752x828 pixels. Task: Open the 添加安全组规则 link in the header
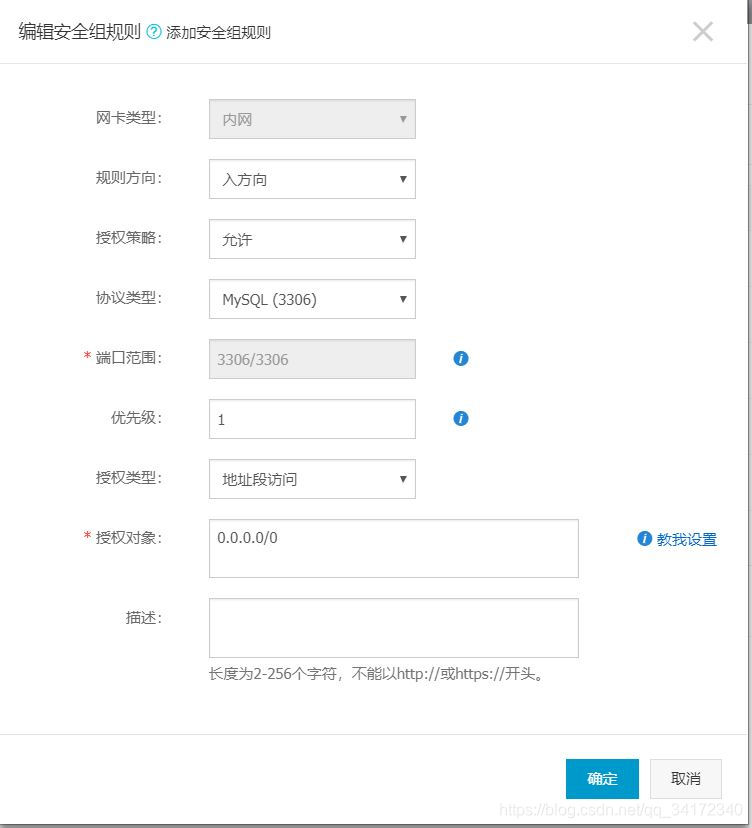(x=218, y=33)
